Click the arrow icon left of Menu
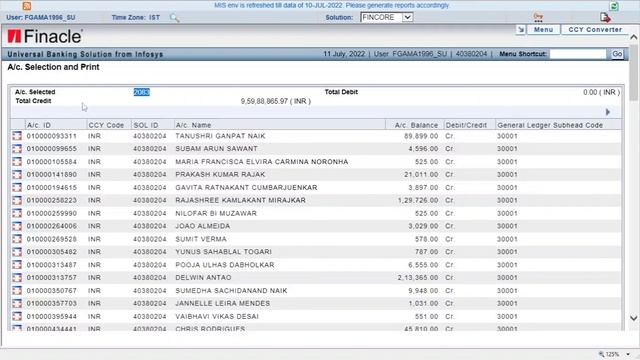The image size is (640, 360). [x=520, y=30]
